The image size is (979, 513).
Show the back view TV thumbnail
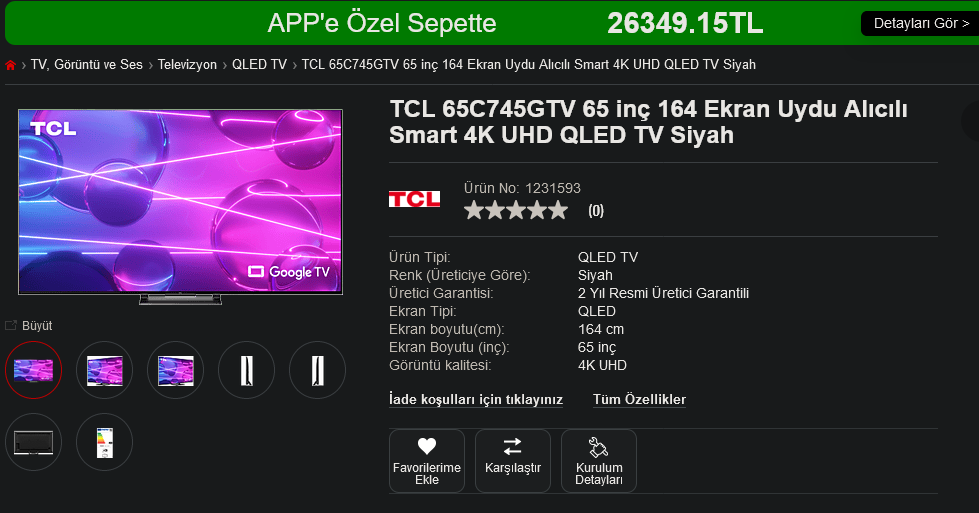[34, 442]
